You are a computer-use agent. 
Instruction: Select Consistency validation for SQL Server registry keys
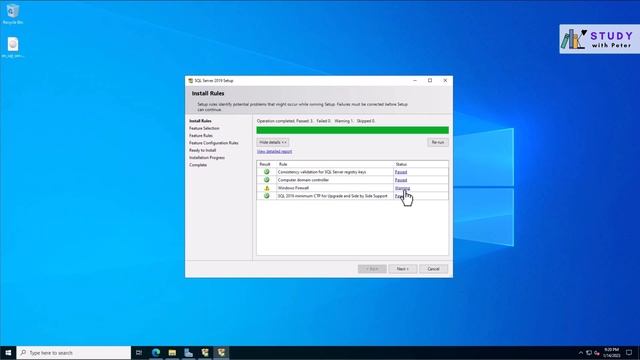tap(322, 172)
